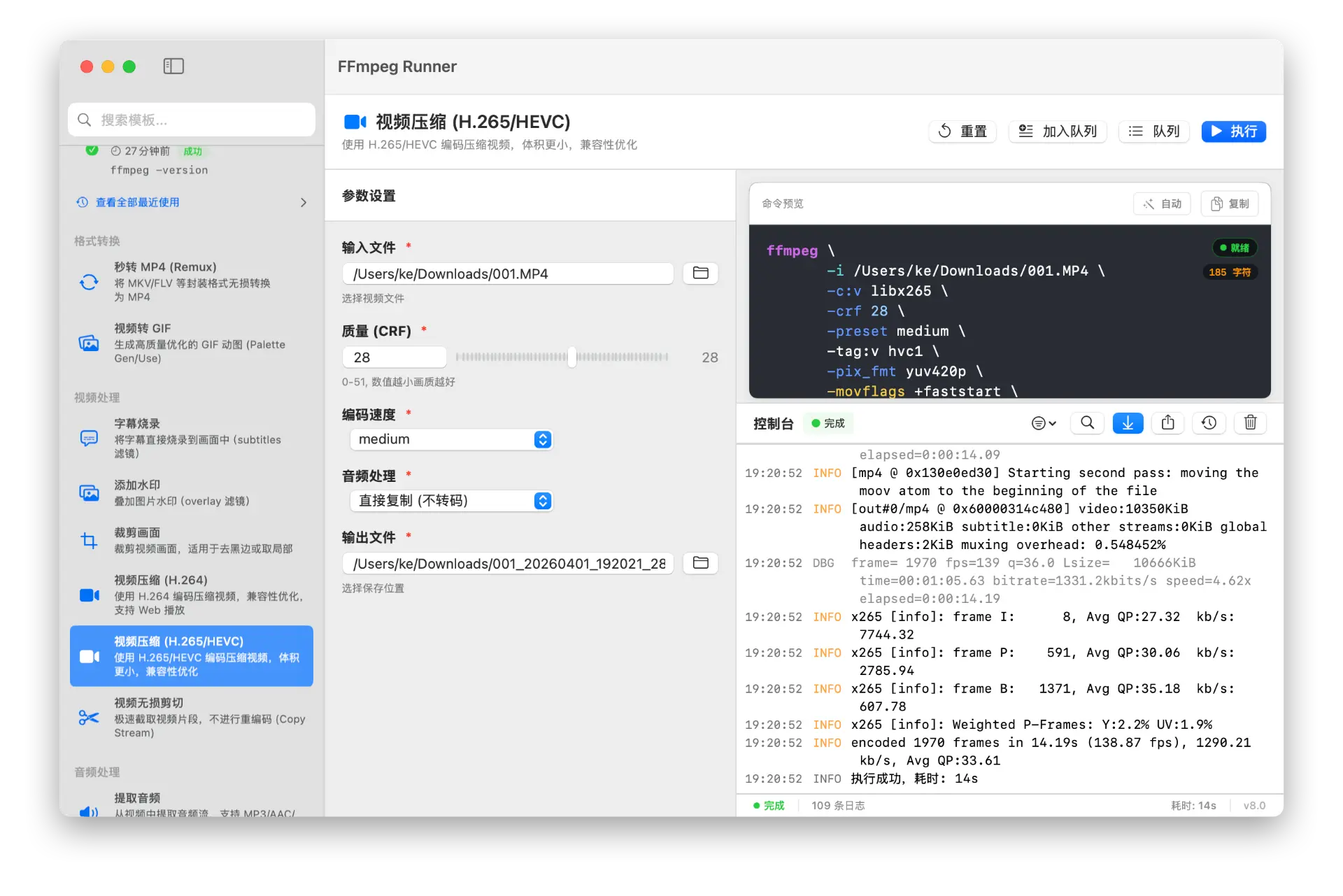Toggle the sidebar panel icon
This screenshot has width=1343, height=896.
pos(173,66)
